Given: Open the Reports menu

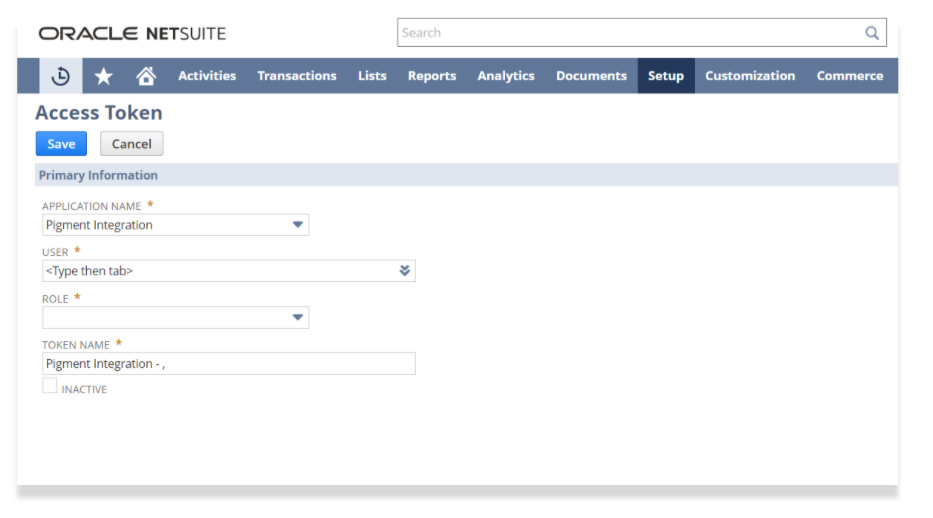Looking at the screenshot, I should coord(432,76).
